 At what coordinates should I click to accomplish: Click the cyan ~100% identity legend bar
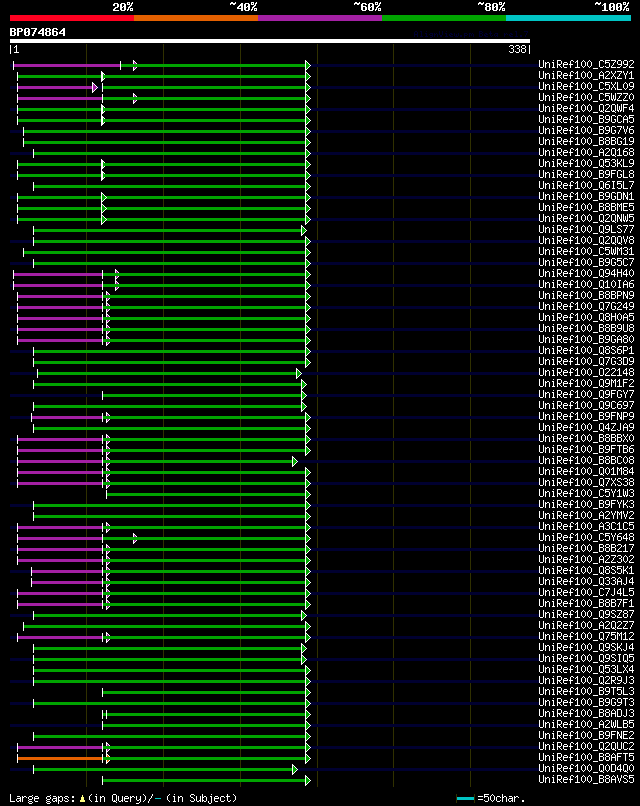[569, 18]
